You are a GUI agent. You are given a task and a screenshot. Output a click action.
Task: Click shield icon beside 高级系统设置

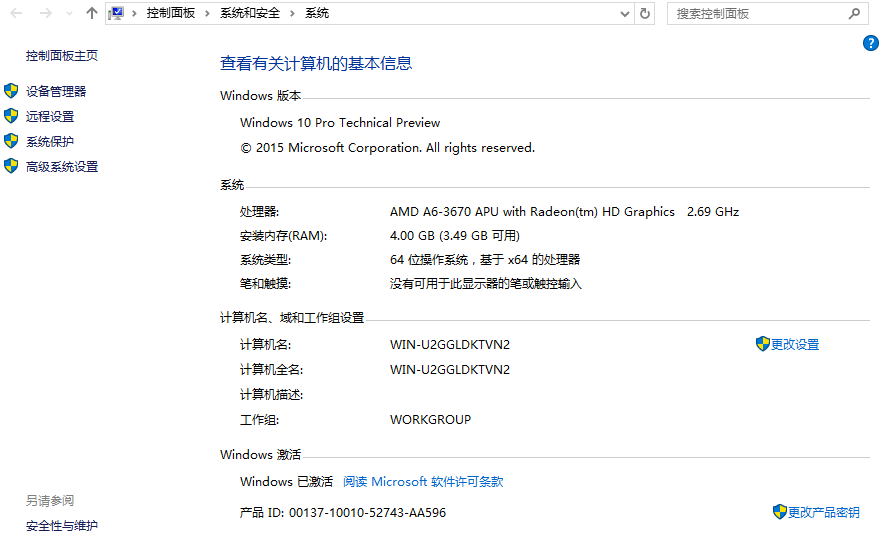pyautogui.click(x=11, y=166)
